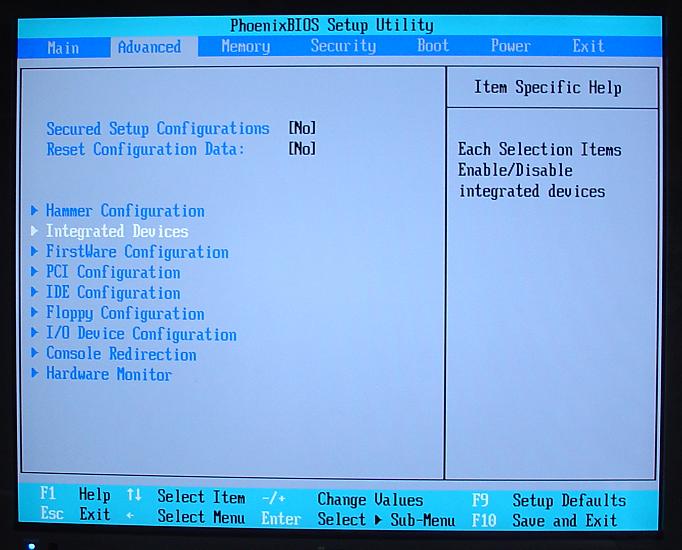
Task: Select Reset Configuration Data setting
Action: pyautogui.click(x=146, y=149)
